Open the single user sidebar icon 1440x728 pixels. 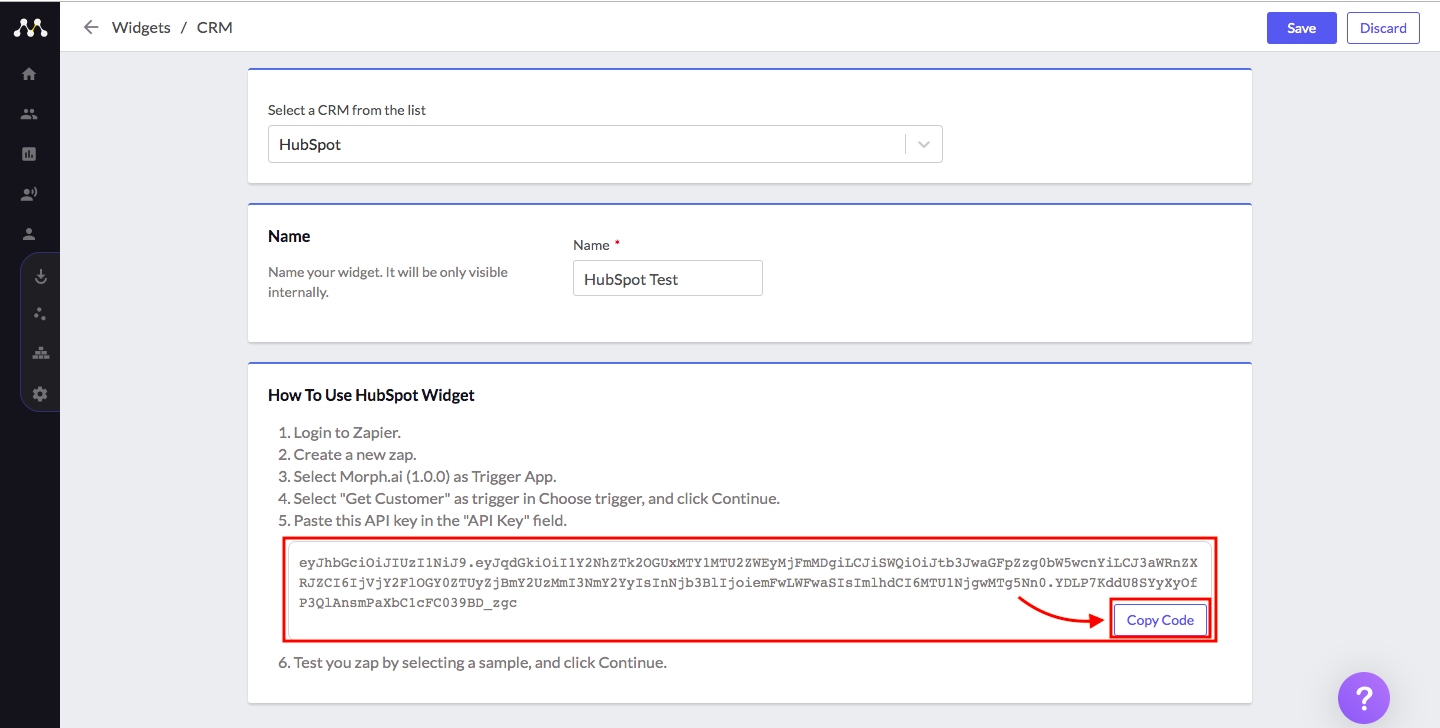tap(29, 234)
